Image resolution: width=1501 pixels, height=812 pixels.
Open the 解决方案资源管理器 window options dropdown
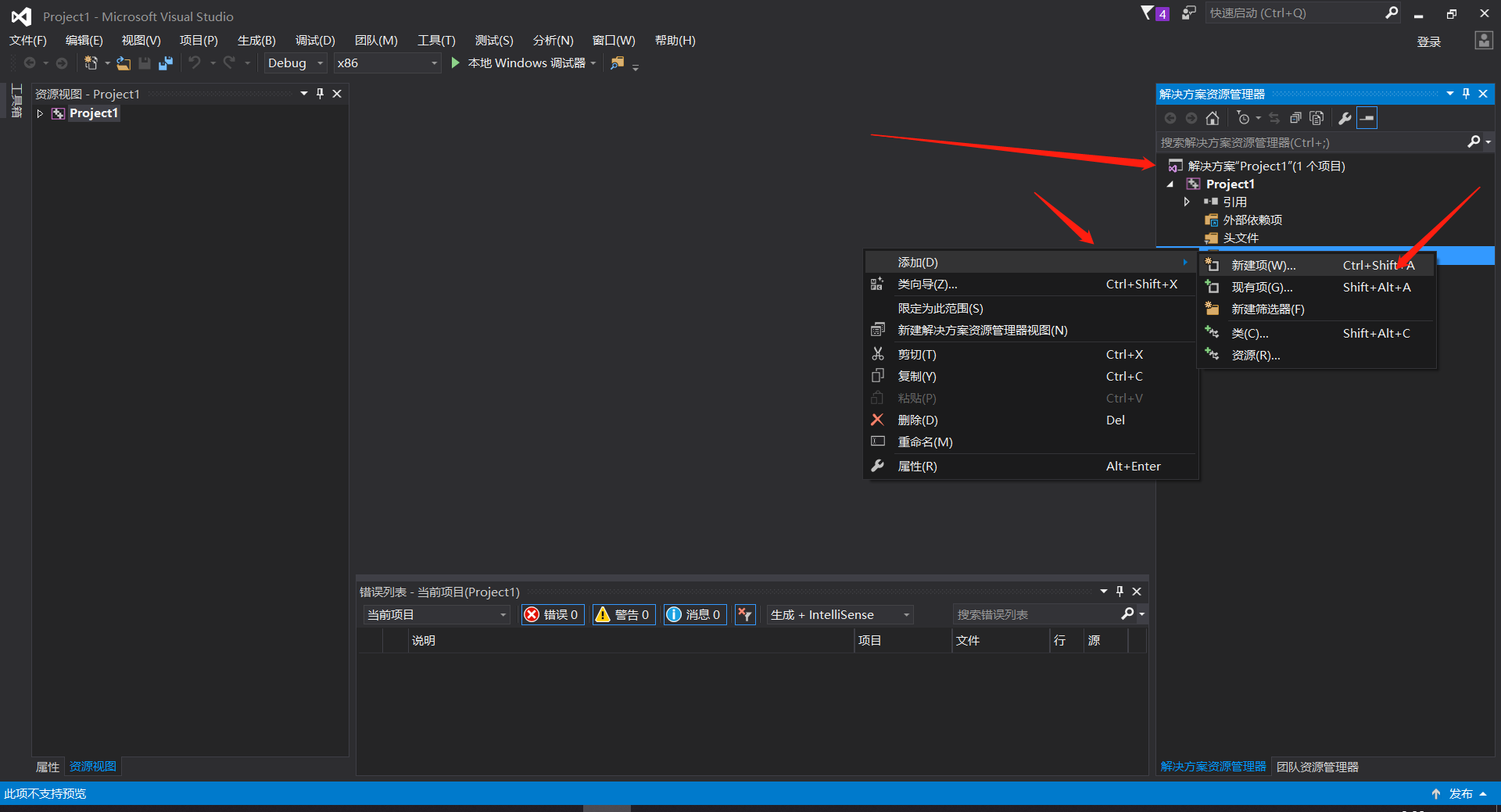click(x=1449, y=94)
